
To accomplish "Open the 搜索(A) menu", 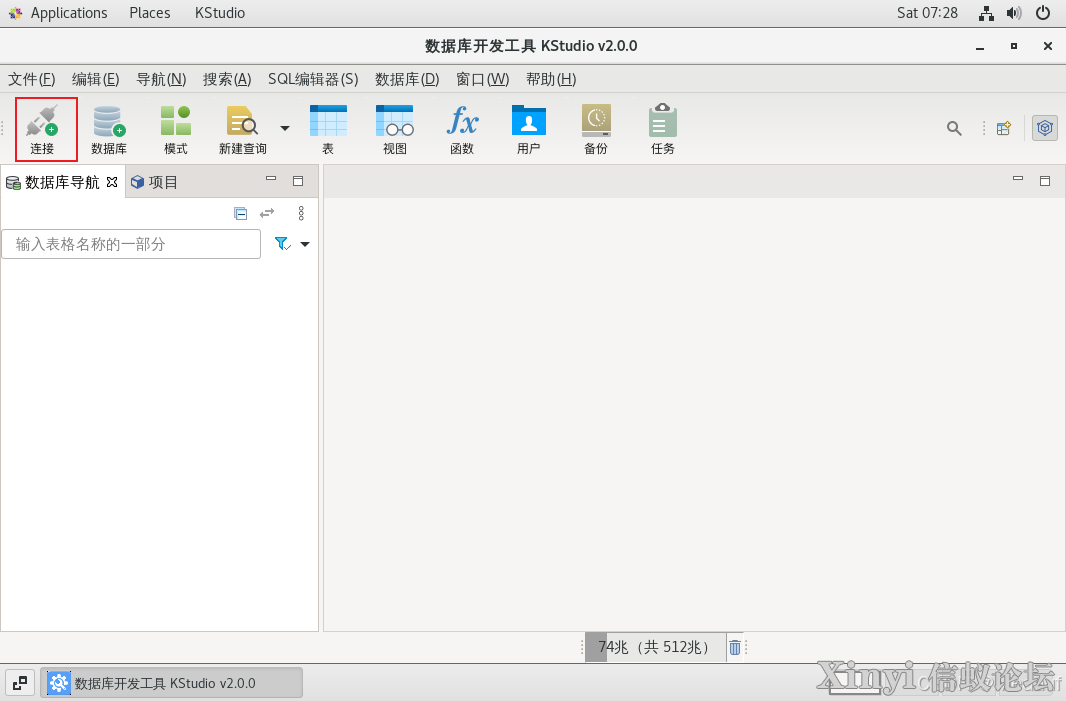I will click(x=227, y=80).
